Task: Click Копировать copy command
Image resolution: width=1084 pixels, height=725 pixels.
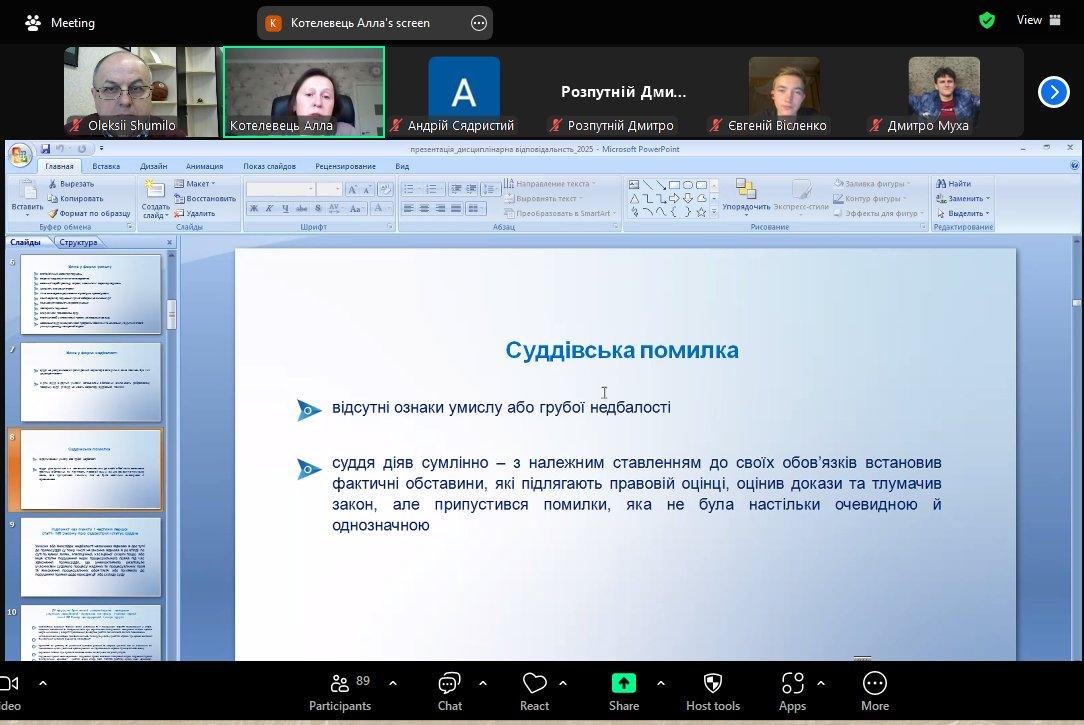Action: (x=75, y=198)
